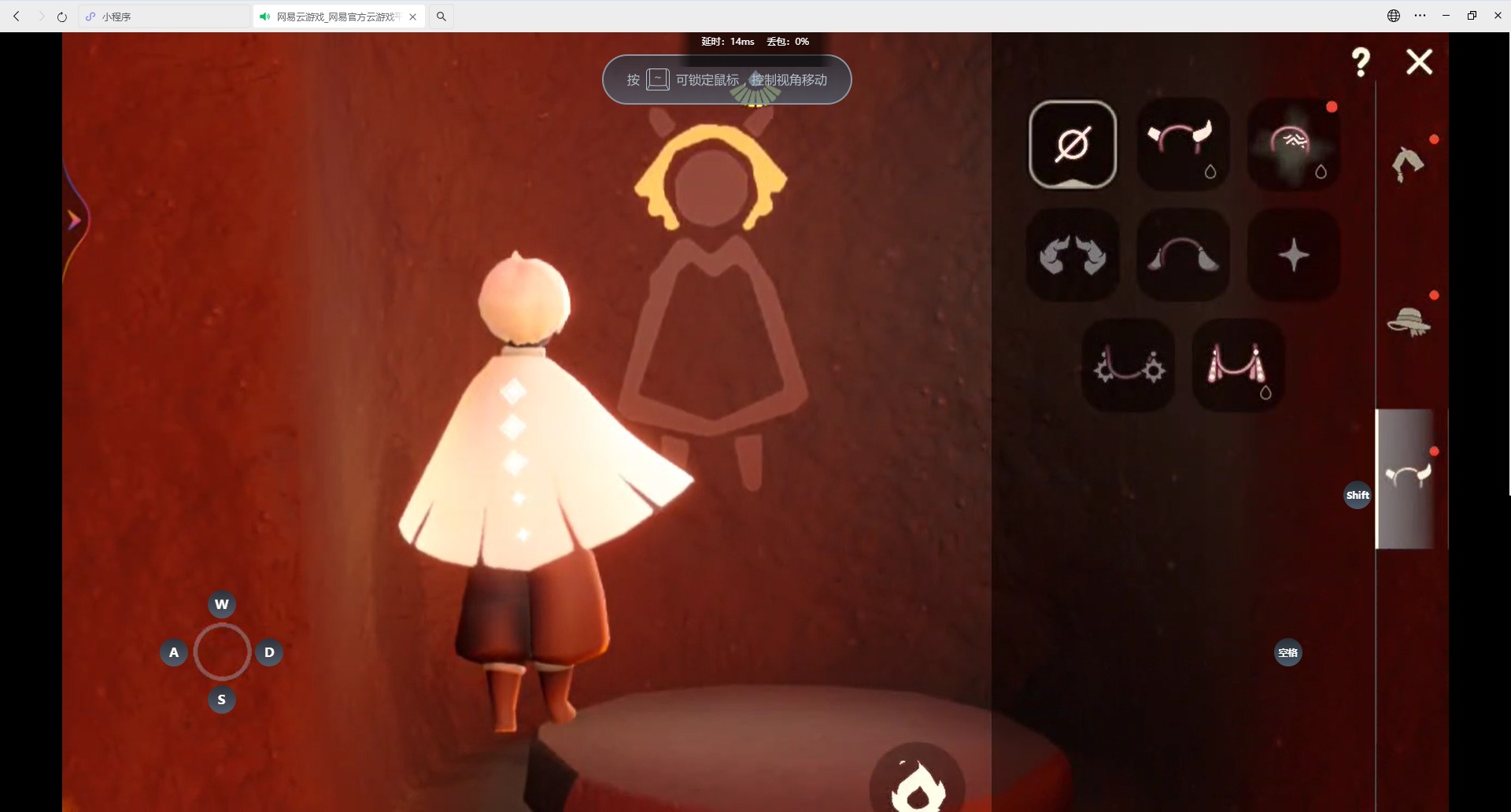Tap the D movement key

[x=269, y=652]
